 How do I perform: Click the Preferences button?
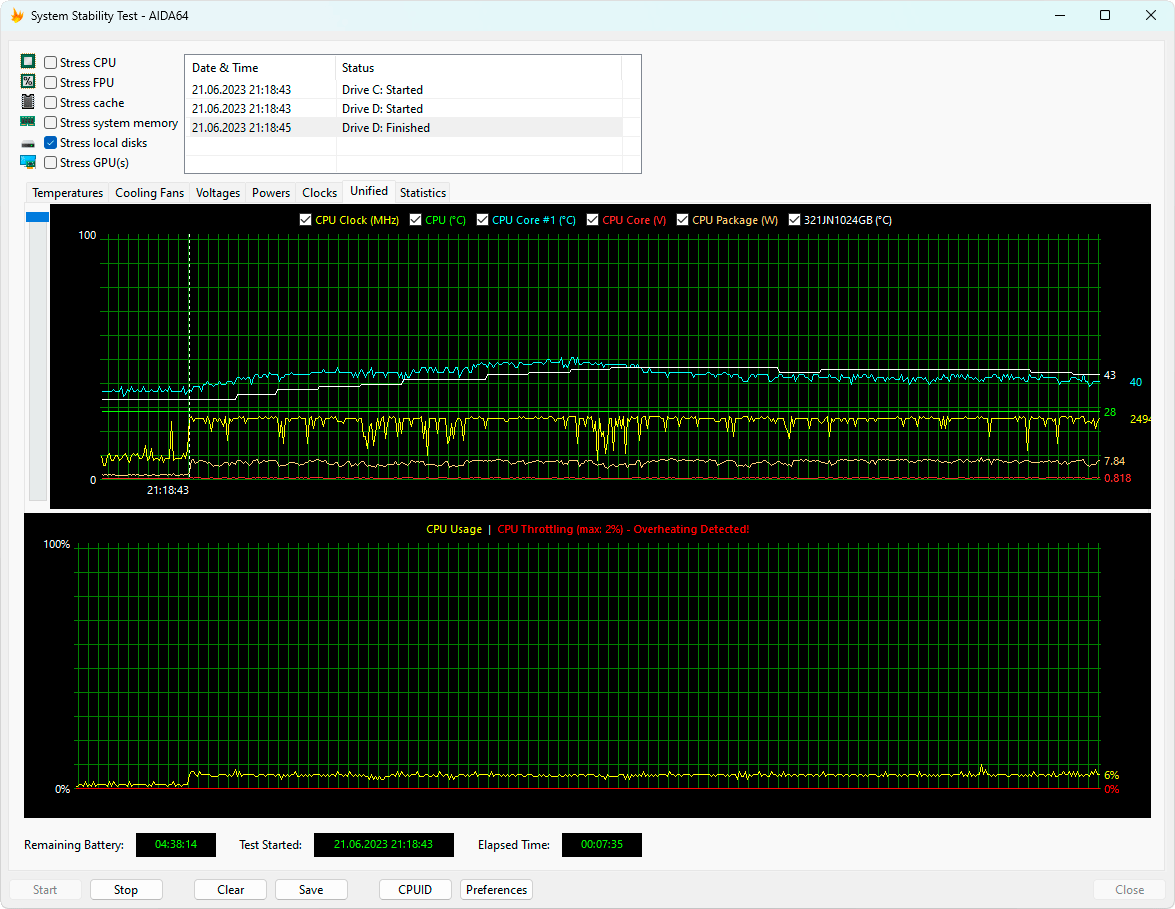496,889
